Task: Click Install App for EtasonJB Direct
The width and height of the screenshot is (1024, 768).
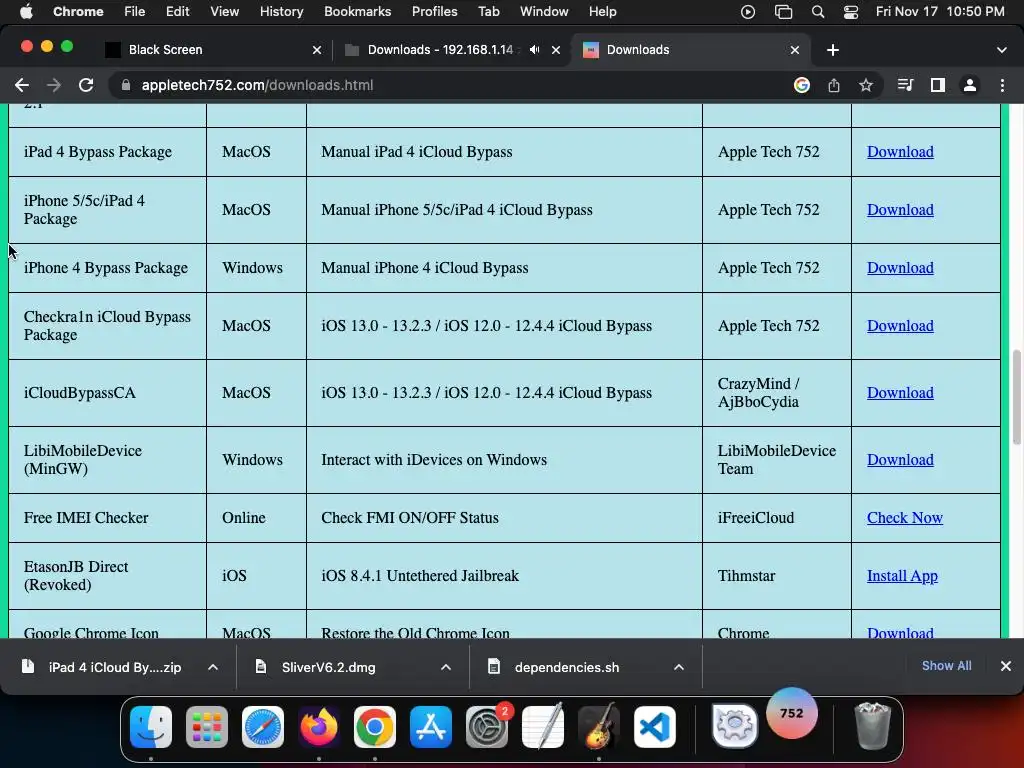Action: 902,576
